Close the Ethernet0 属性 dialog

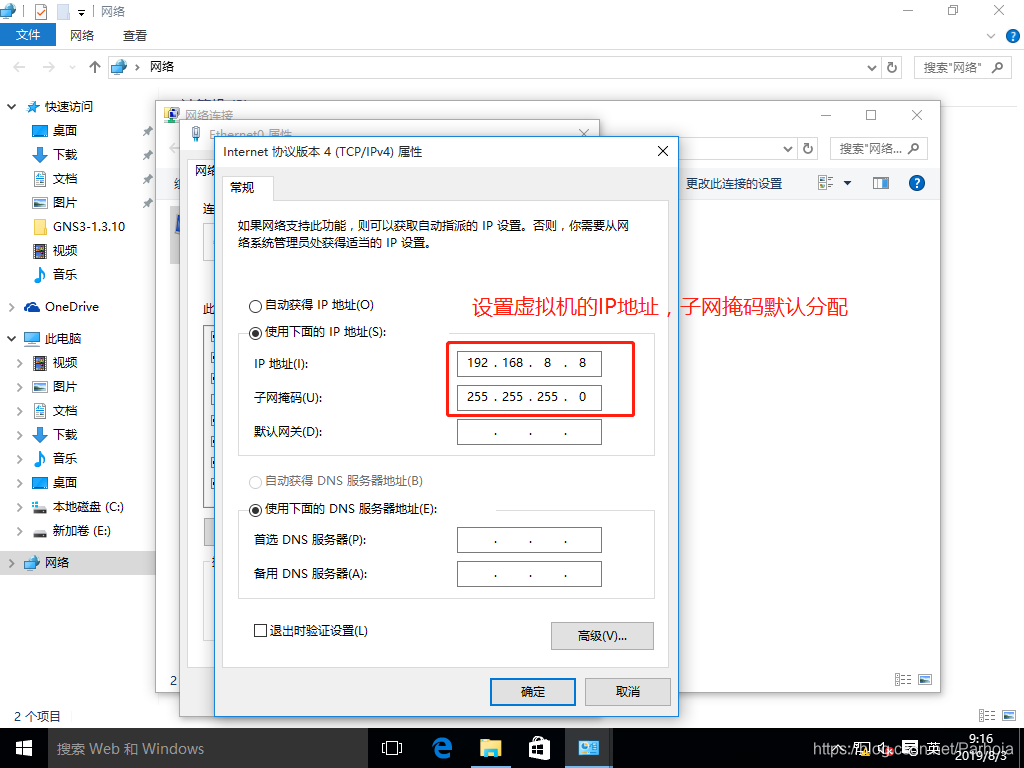point(584,133)
